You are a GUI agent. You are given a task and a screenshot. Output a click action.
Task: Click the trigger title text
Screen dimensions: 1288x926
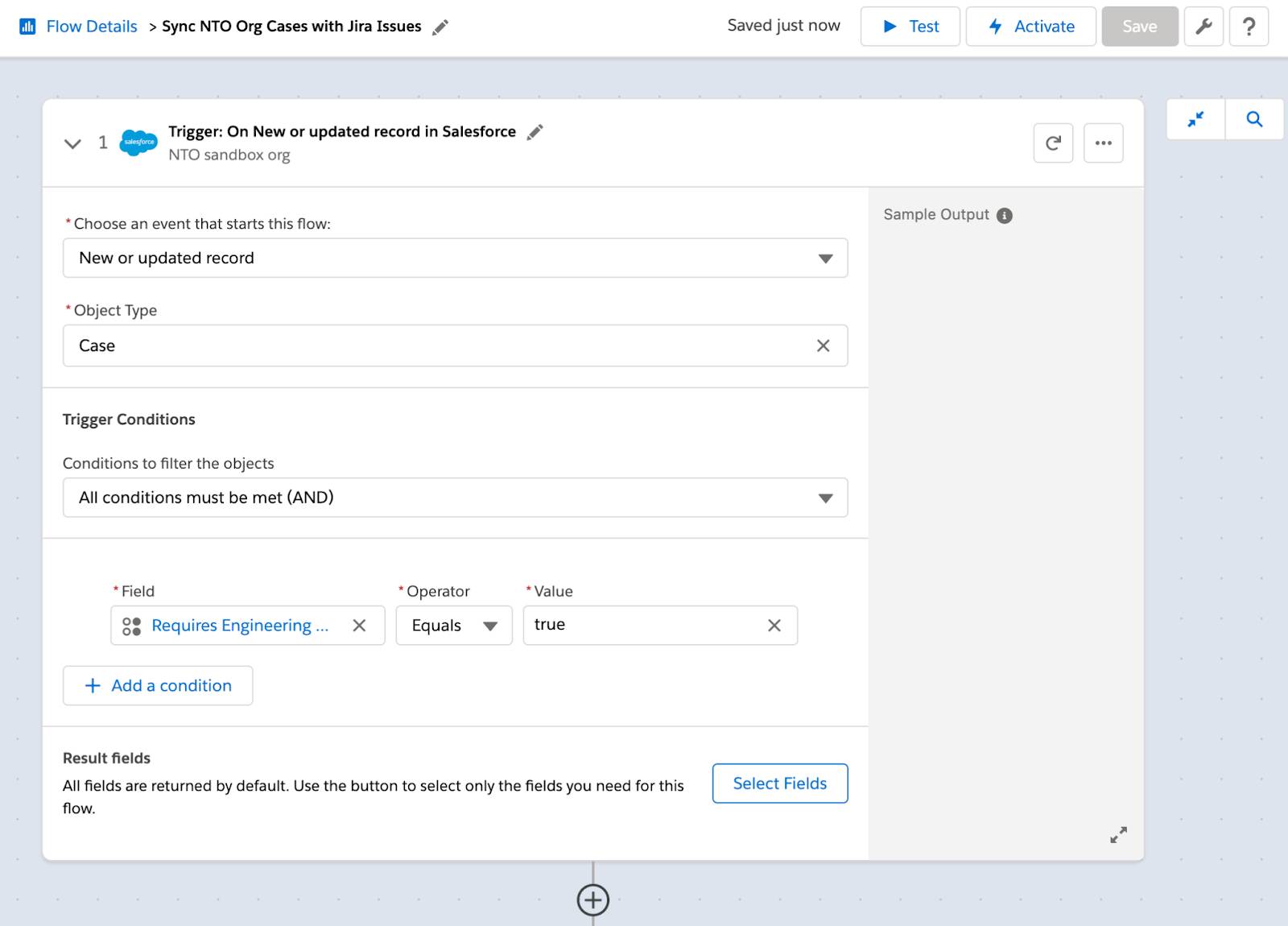pyautogui.click(x=342, y=131)
